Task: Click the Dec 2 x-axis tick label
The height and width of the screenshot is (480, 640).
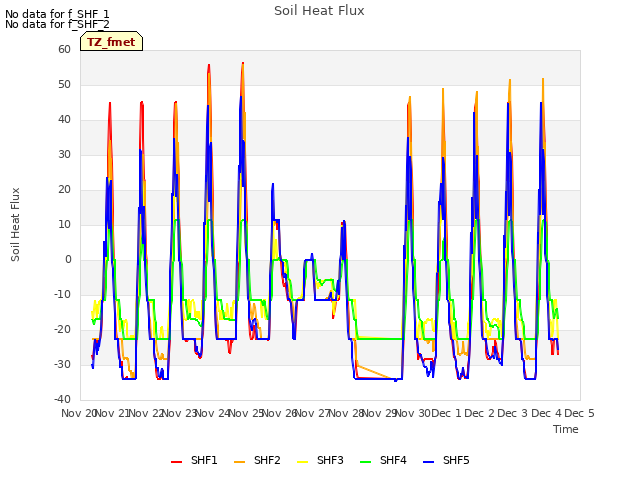Action: pos(479,413)
